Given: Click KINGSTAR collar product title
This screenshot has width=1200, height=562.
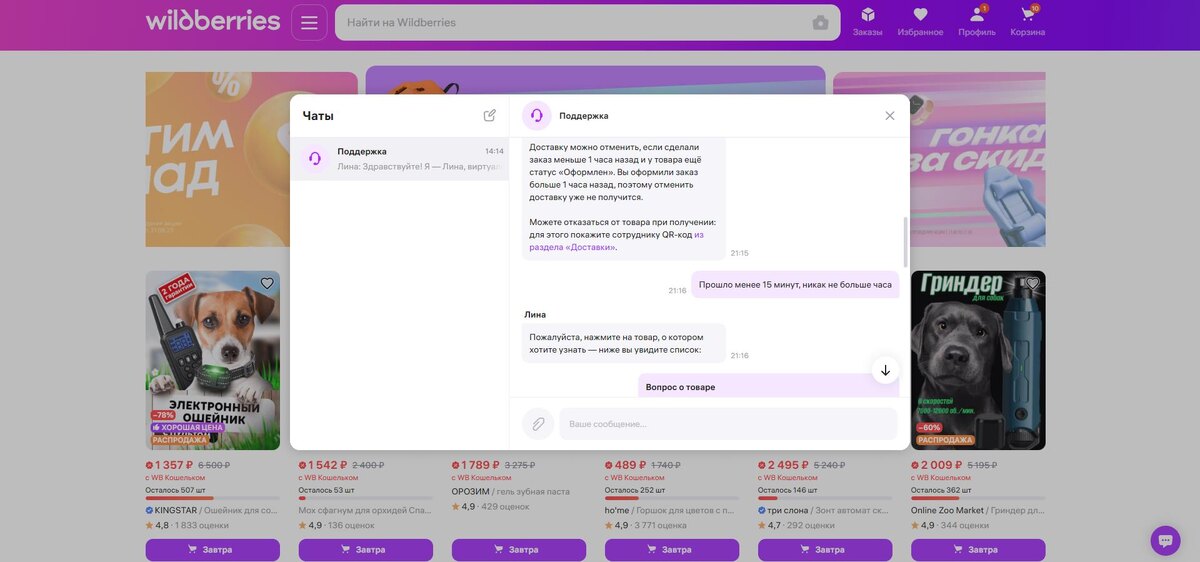Looking at the screenshot, I should pyautogui.click(x=213, y=510).
